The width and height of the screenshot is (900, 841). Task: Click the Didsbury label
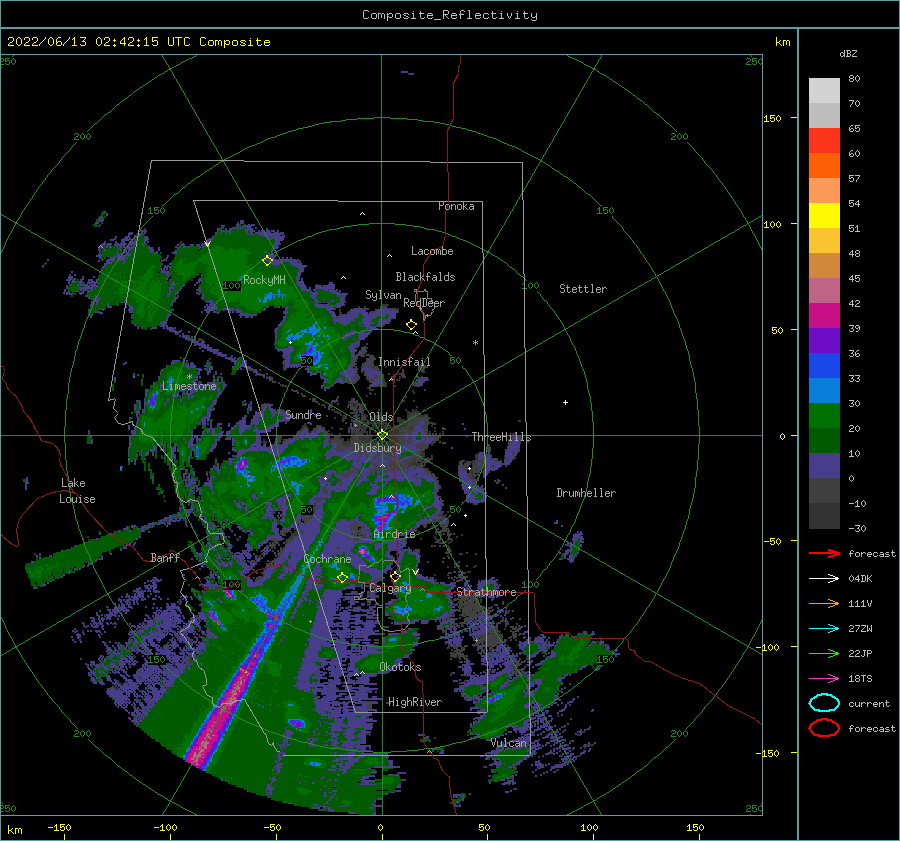tap(377, 448)
